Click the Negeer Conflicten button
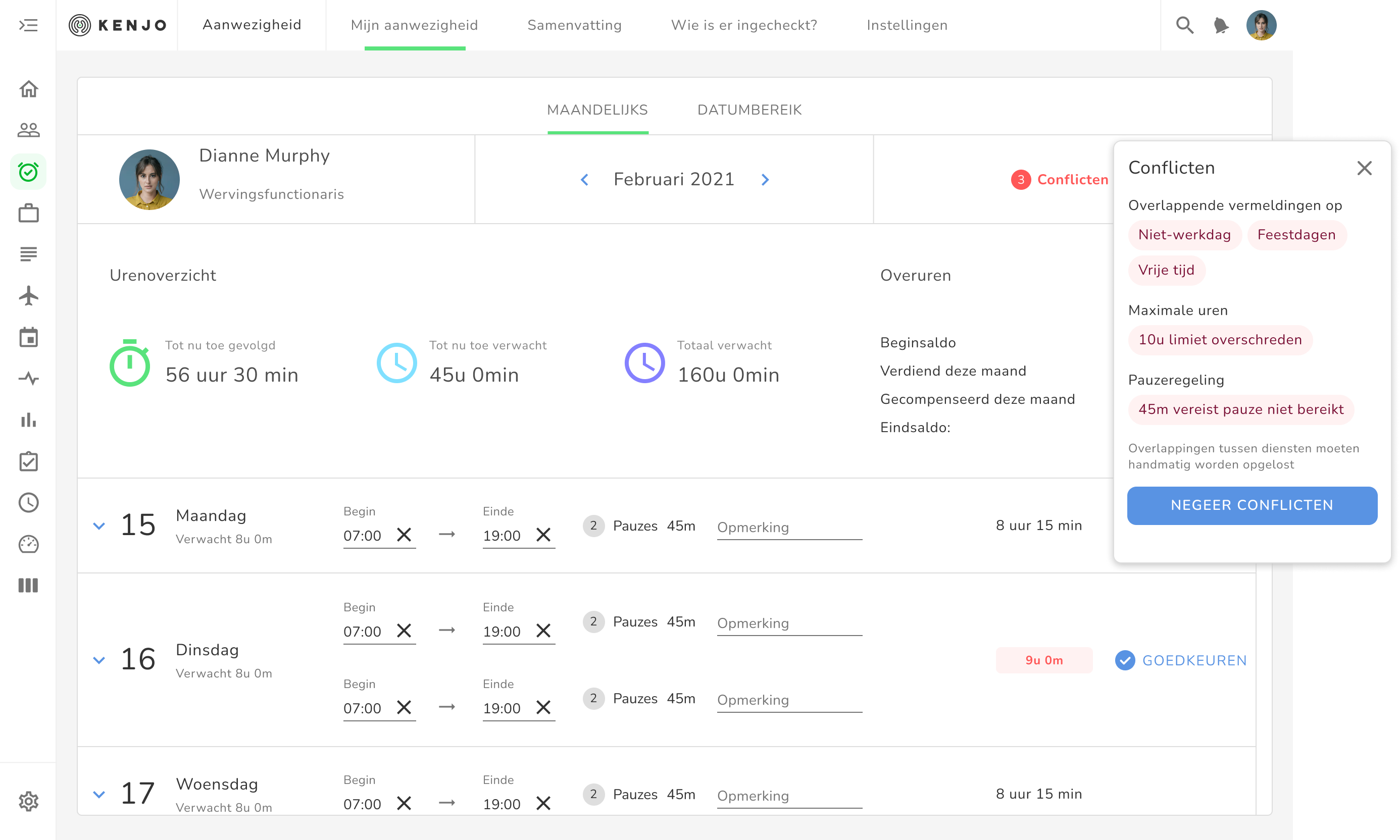Image resolution: width=1400 pixels, height=840 pixels. pos(1252,505)
